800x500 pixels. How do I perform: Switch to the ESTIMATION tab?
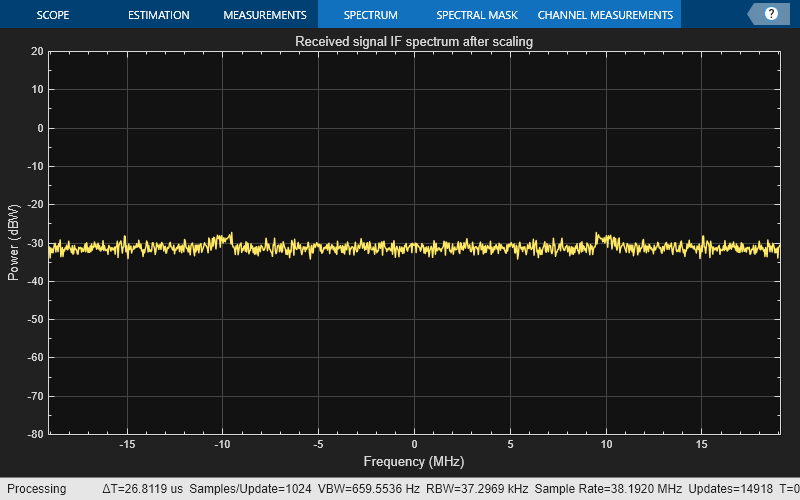(159, 15)
